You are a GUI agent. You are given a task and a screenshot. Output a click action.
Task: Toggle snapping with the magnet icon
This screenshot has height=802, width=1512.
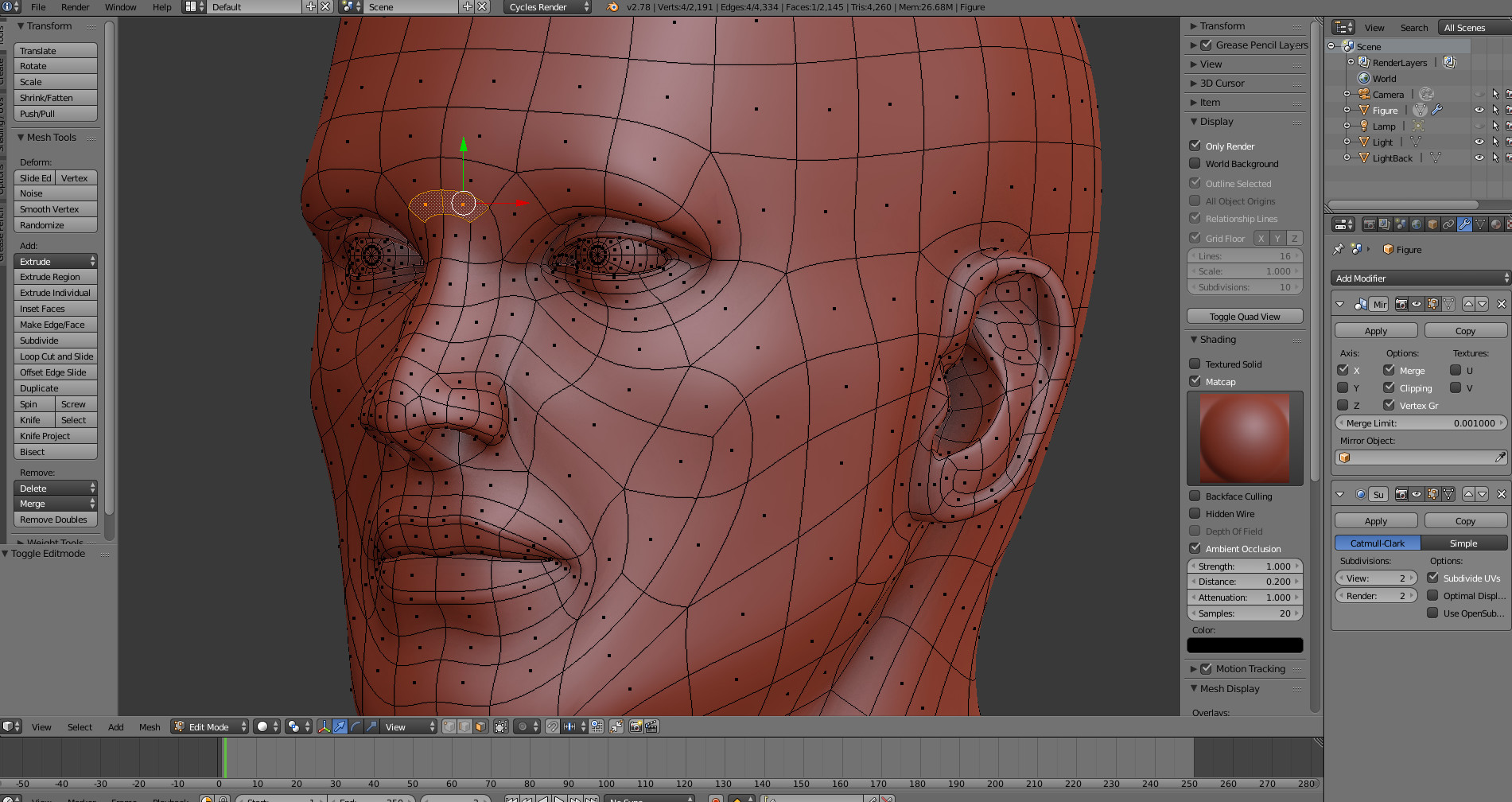554,726
